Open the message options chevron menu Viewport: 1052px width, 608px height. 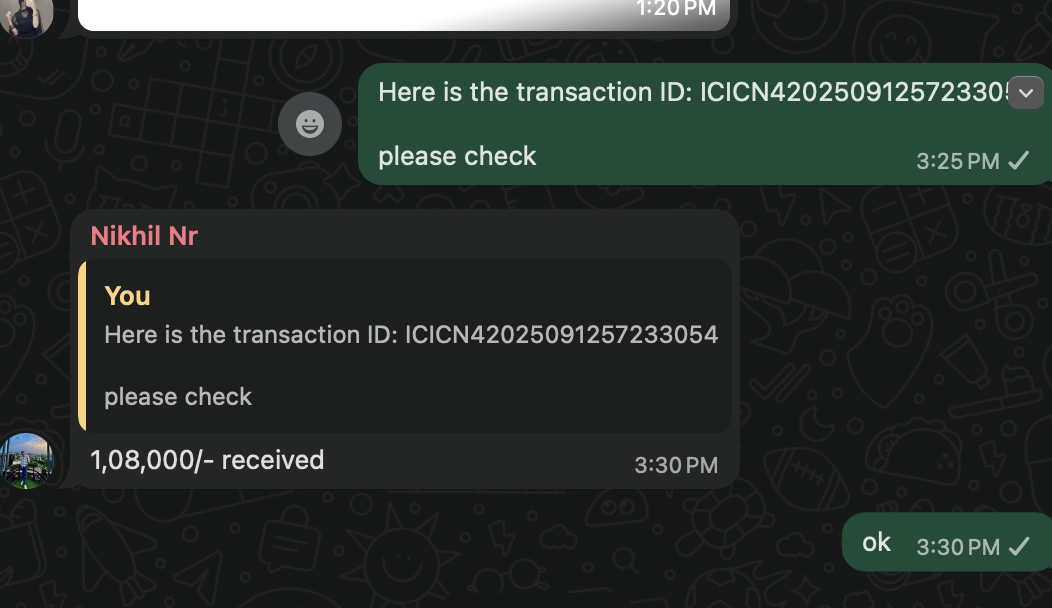coord(1026,94)
